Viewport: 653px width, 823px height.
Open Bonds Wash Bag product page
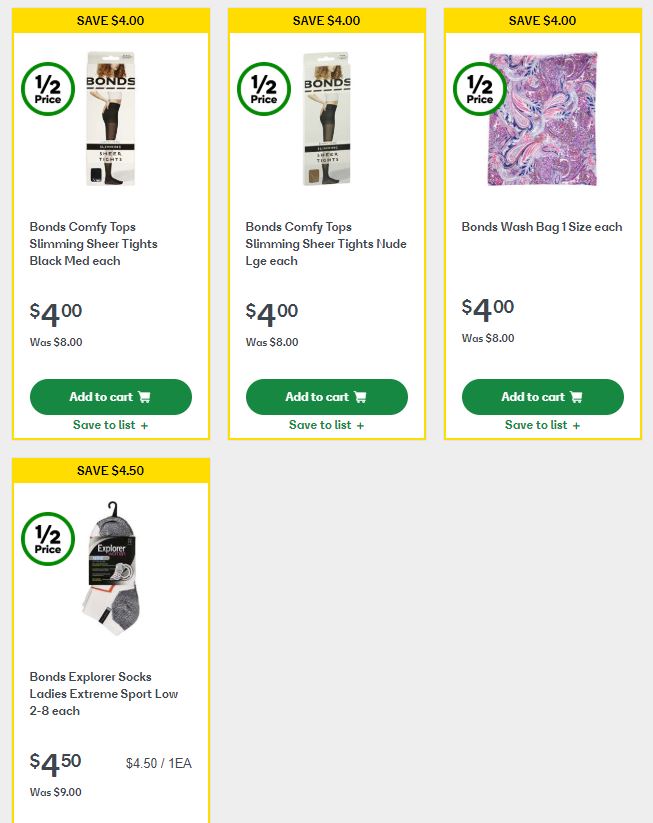tap(542, 227)
